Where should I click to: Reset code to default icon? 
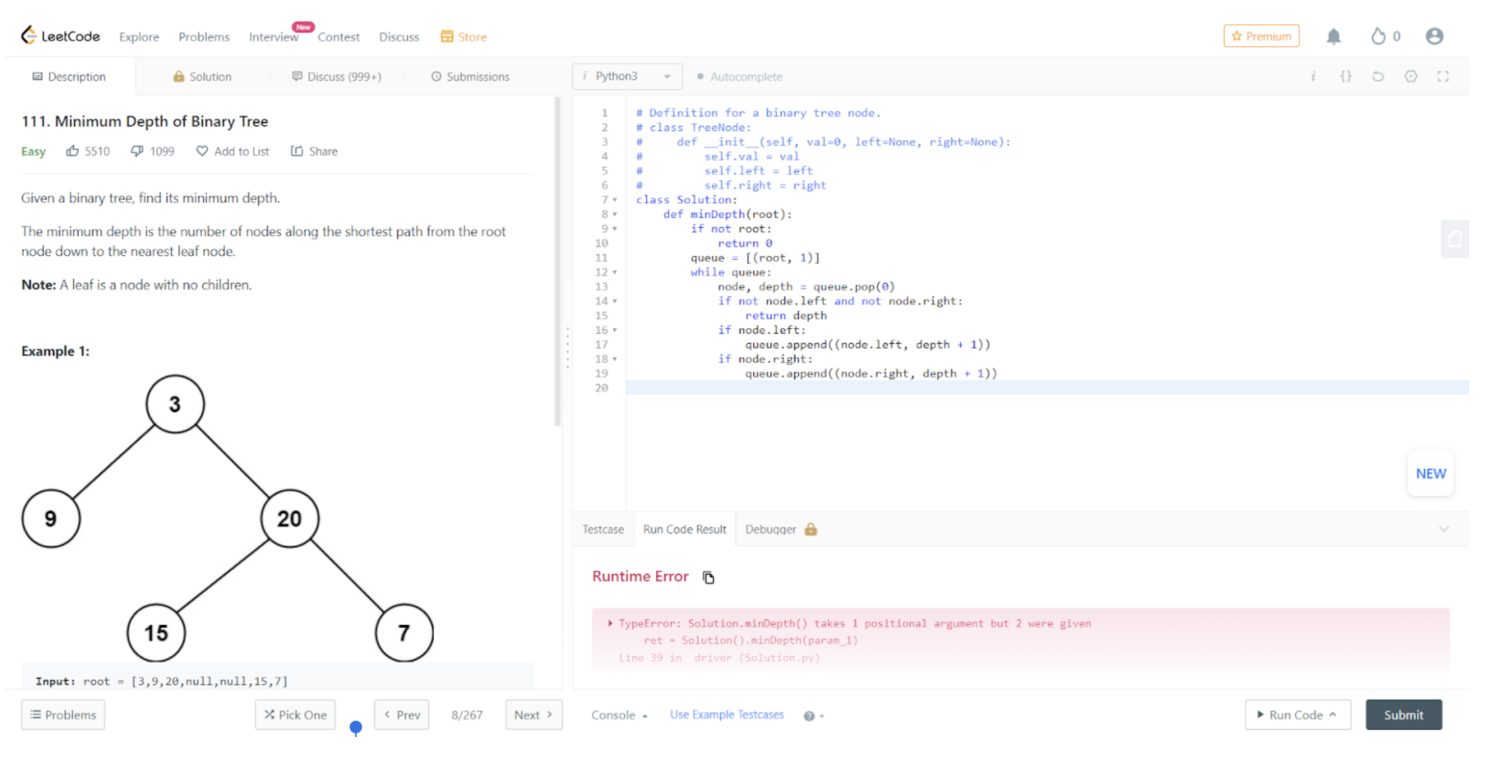point(1378,77)
